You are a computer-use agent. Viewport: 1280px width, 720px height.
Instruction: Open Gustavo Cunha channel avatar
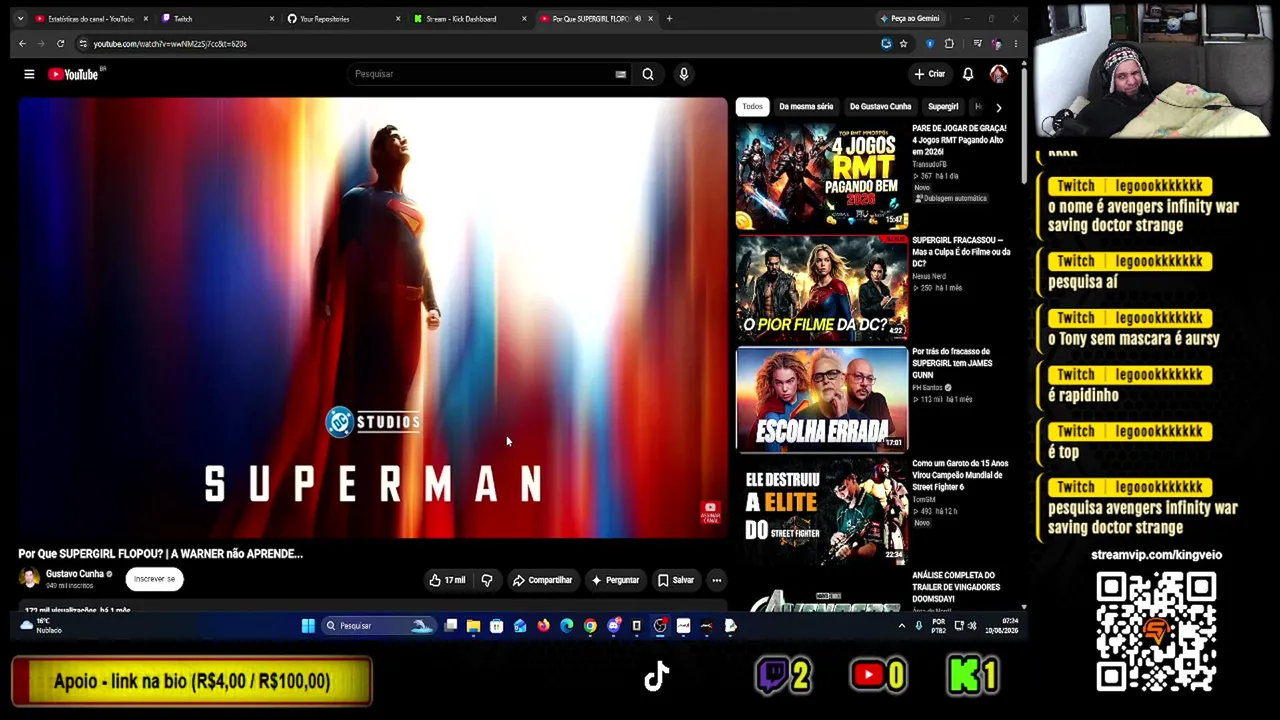(29, 578)
